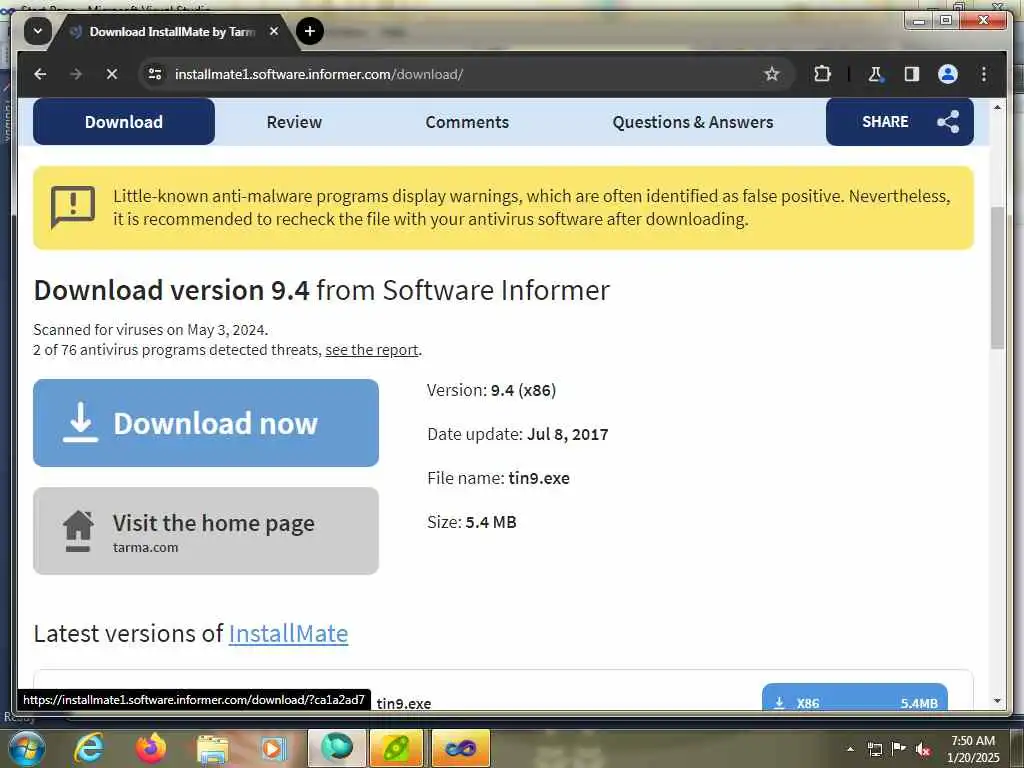Switch to the teal browser taskbar app

337,748
